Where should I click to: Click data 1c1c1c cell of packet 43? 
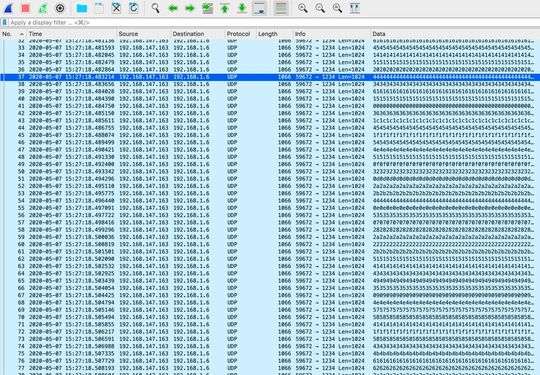click(x=454, y=121)
